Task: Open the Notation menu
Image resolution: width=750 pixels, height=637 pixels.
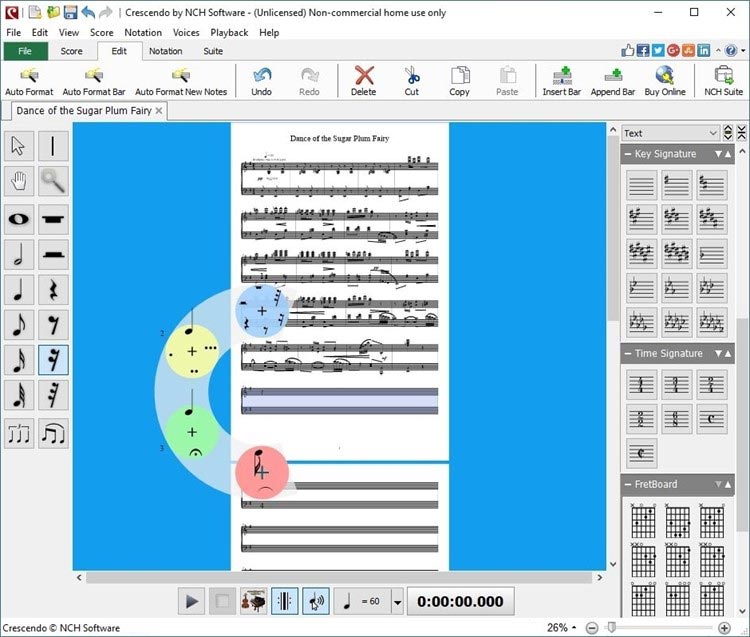Action: (143, 33)
